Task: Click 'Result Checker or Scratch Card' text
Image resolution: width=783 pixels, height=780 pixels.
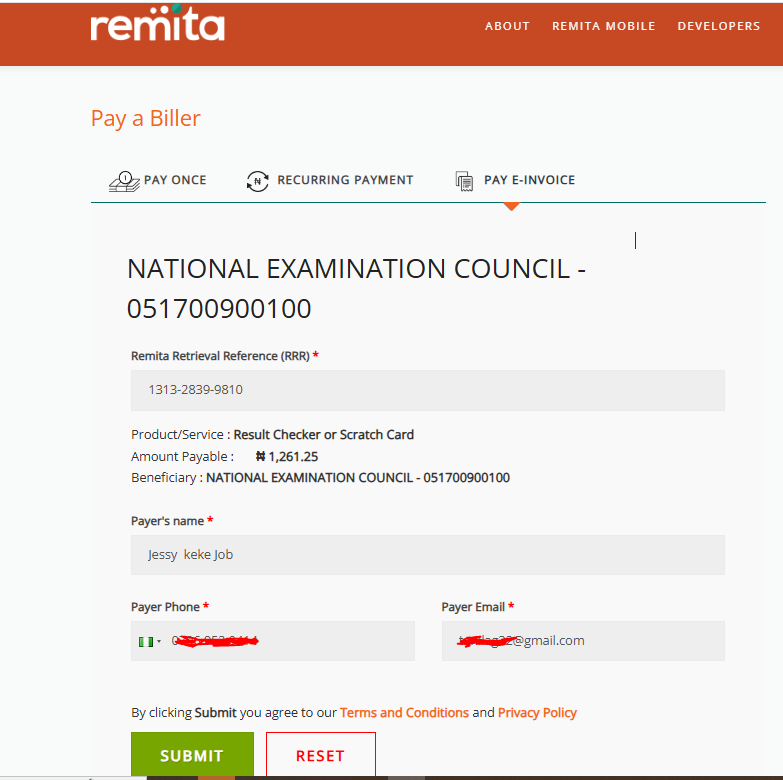Action: pos(324,434)
